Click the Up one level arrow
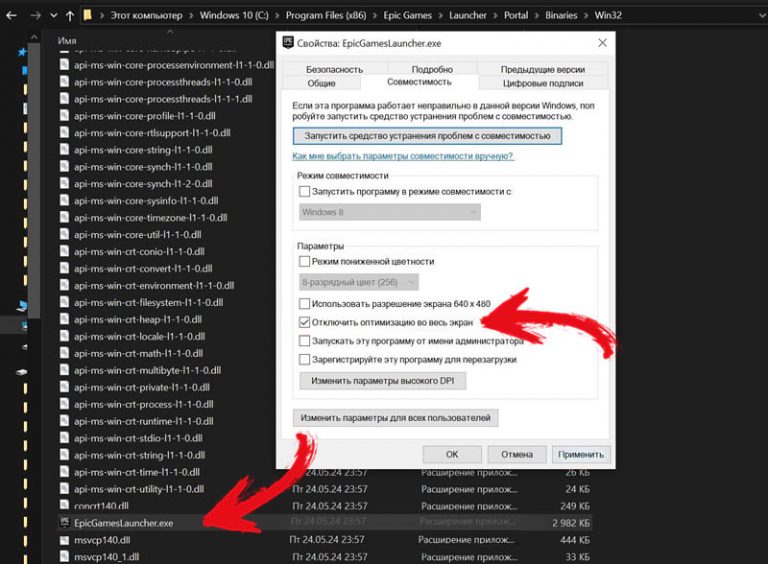 69,16
